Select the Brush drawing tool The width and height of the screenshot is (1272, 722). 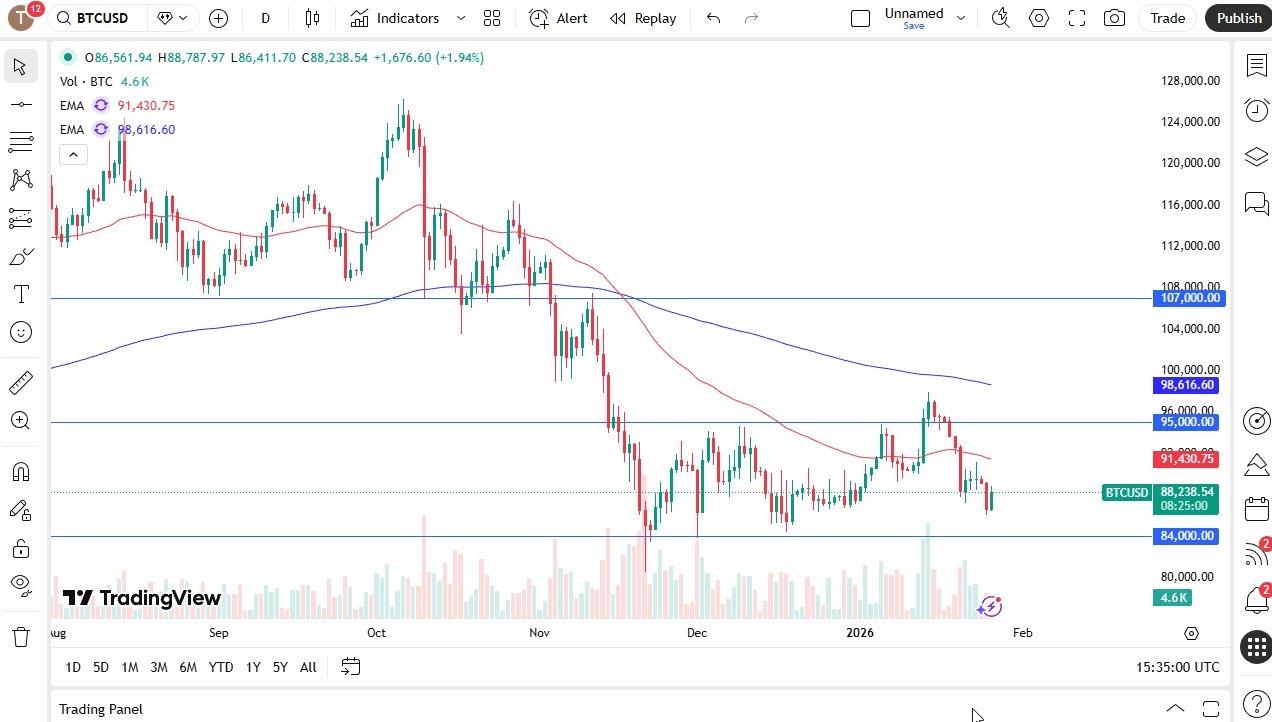click(x=20, y=256)
